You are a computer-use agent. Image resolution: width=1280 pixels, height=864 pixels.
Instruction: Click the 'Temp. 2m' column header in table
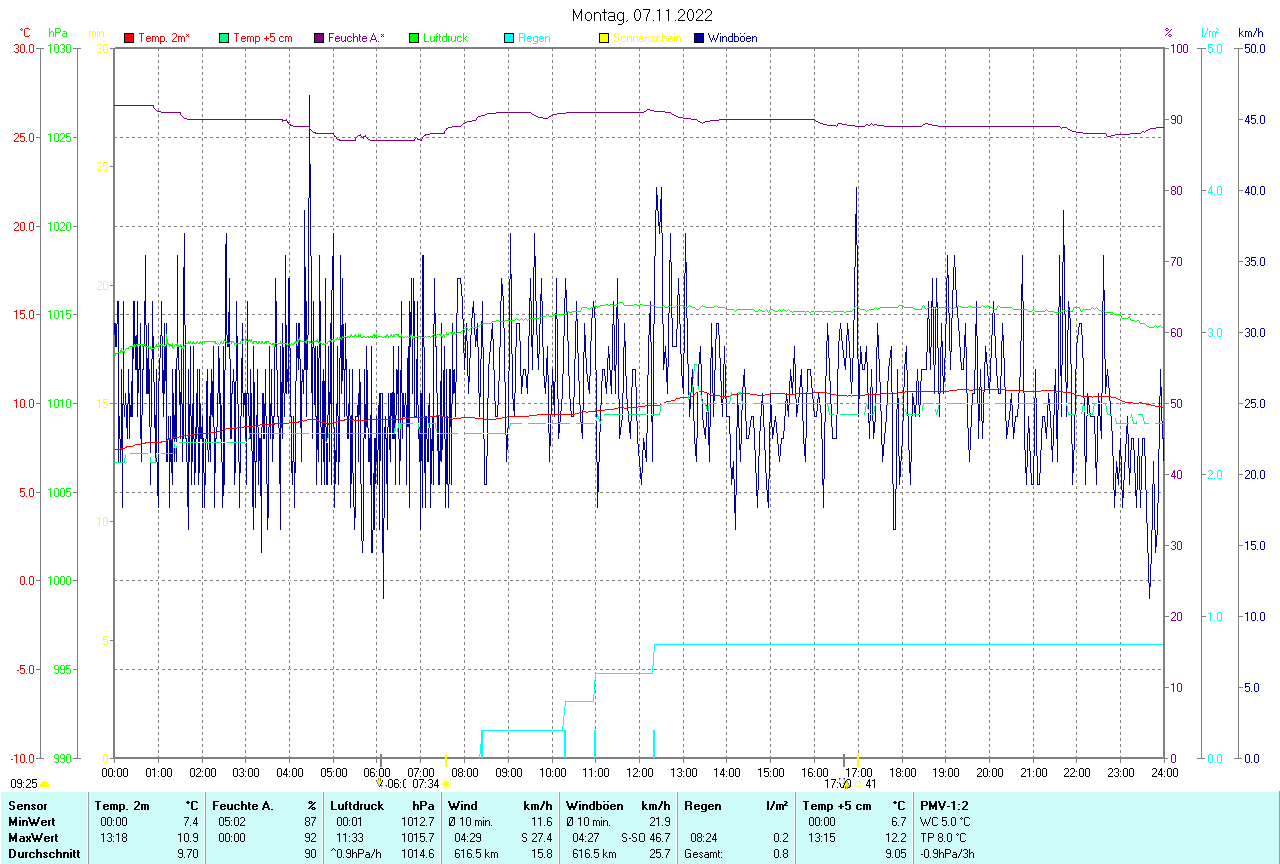click(122, 805)
